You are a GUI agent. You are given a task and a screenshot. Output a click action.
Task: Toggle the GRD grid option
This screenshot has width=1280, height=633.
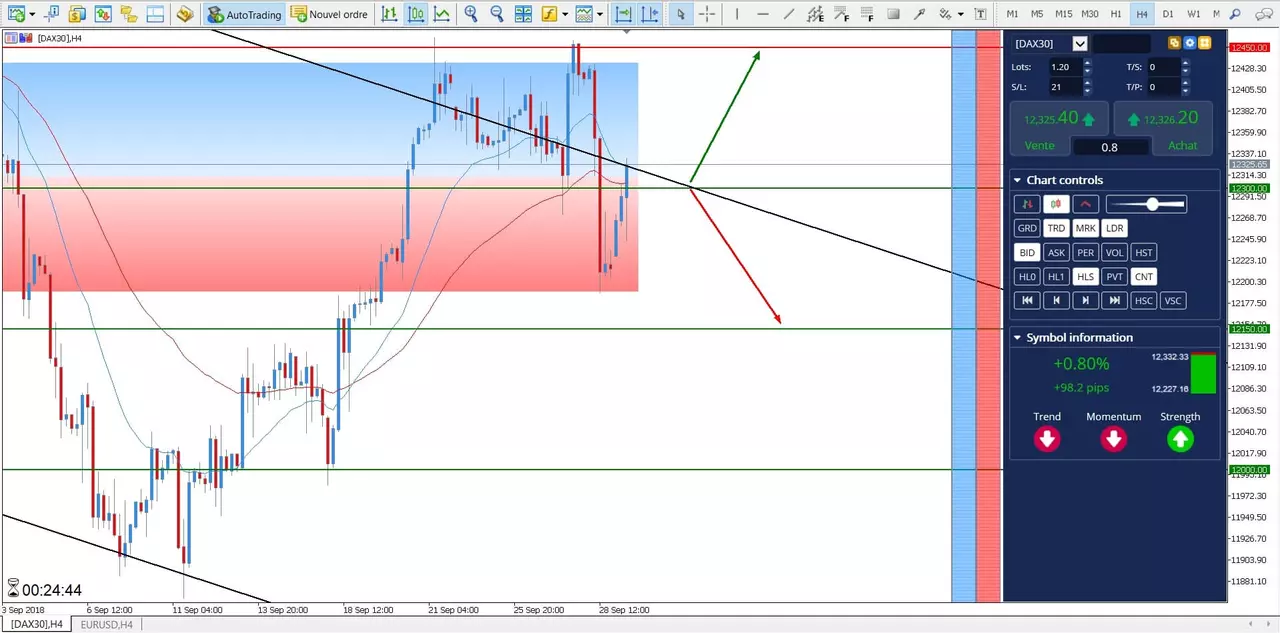pos(1027,228)
